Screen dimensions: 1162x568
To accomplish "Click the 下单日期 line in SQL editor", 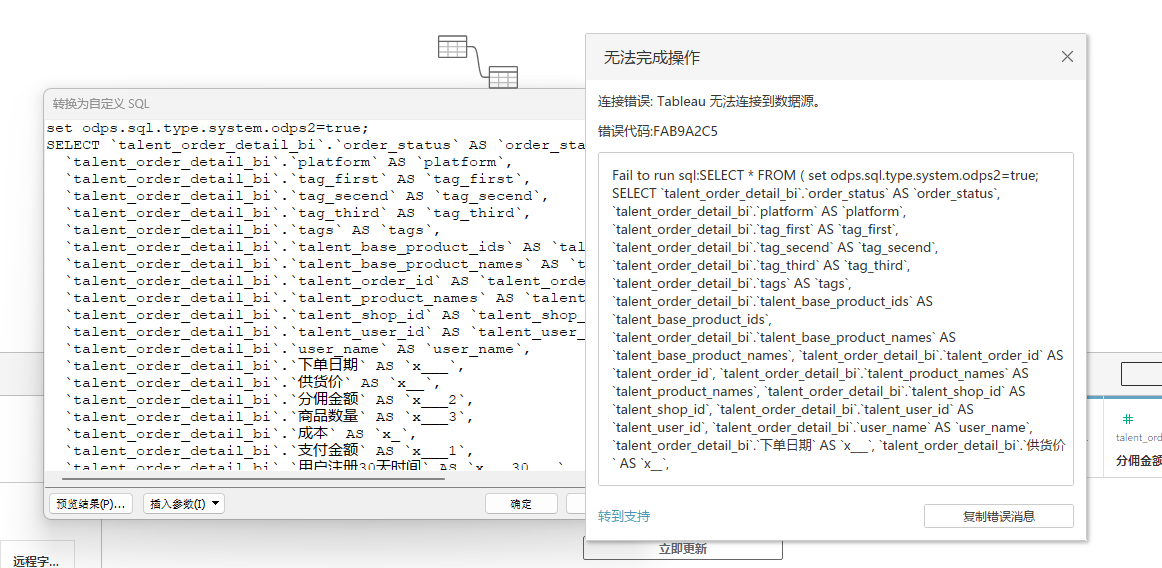I will [265, 366].
